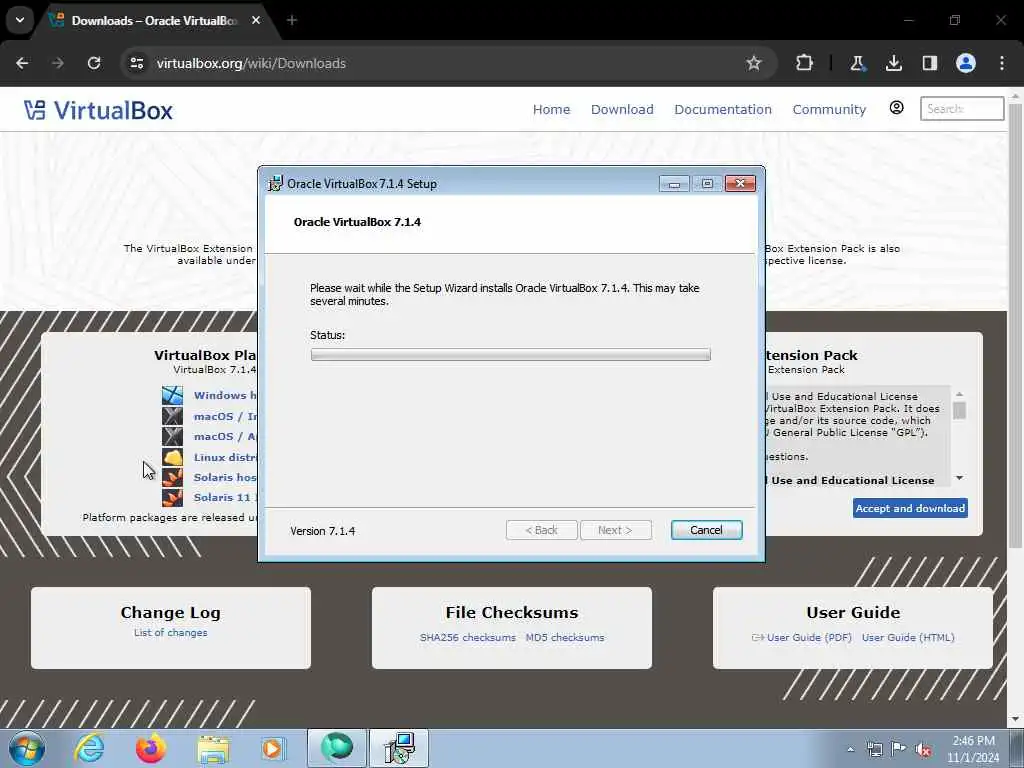Screen dimensions: 1024x768
Task: Open the browser extensions puzzle icon
Action: (x=805, y=63)
